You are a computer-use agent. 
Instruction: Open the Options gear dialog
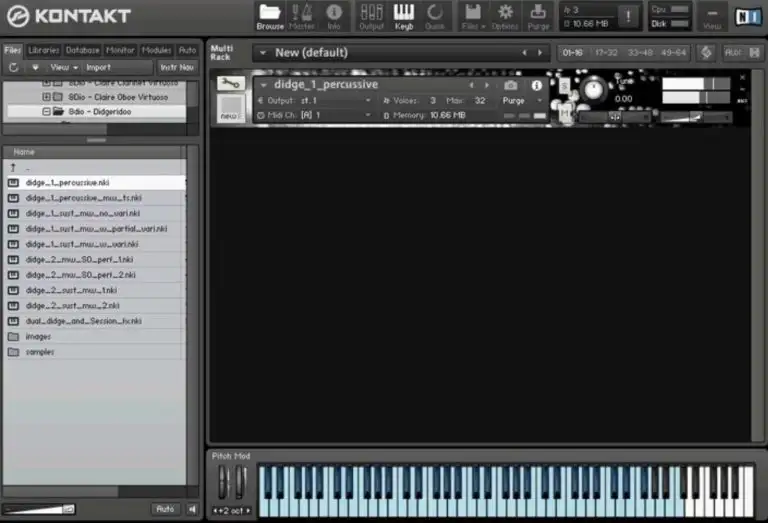coord(505,16)
